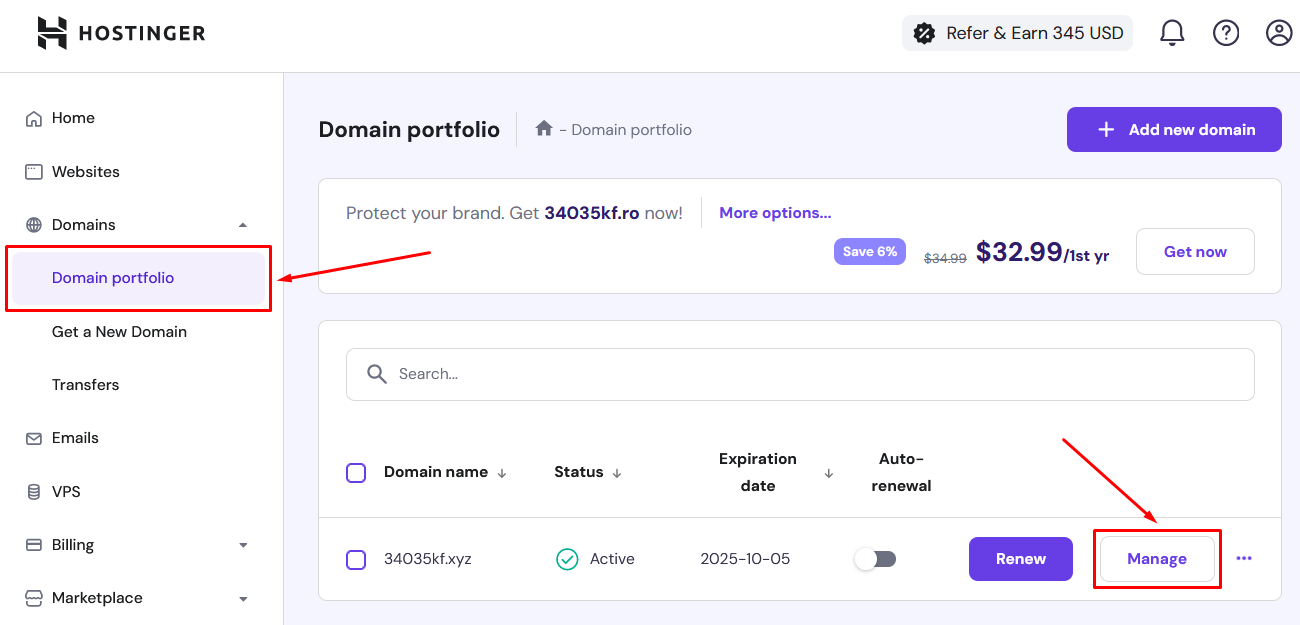Open the help question mark icon
This screenshot has height=625, width=1300.
click(x=1226, y=32)
